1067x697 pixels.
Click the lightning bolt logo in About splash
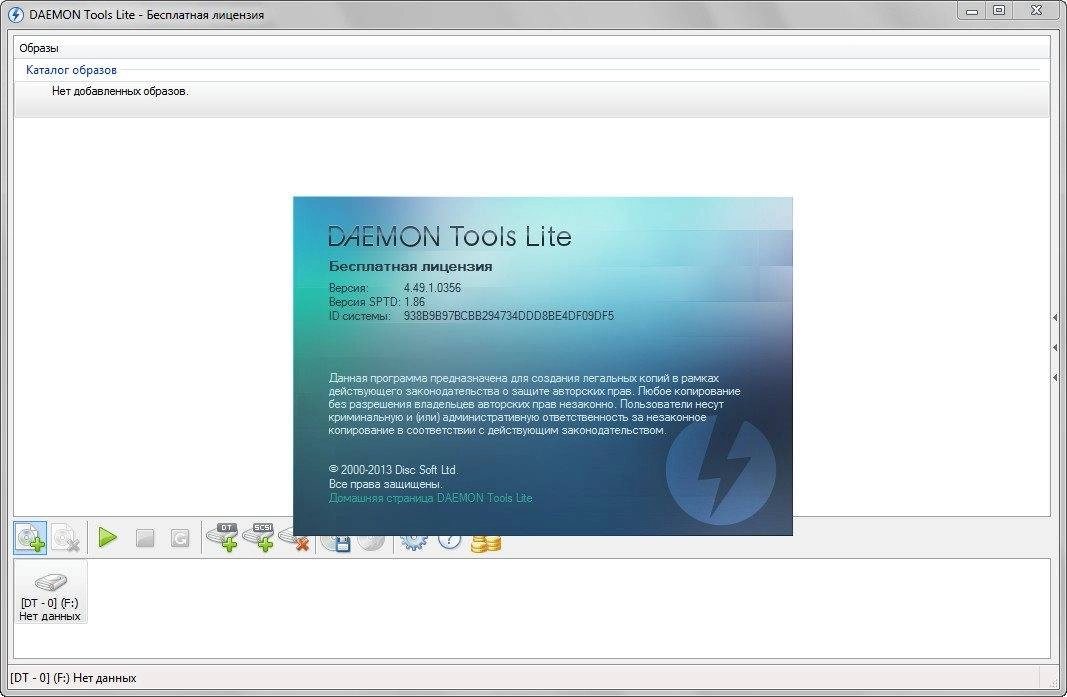721,470
